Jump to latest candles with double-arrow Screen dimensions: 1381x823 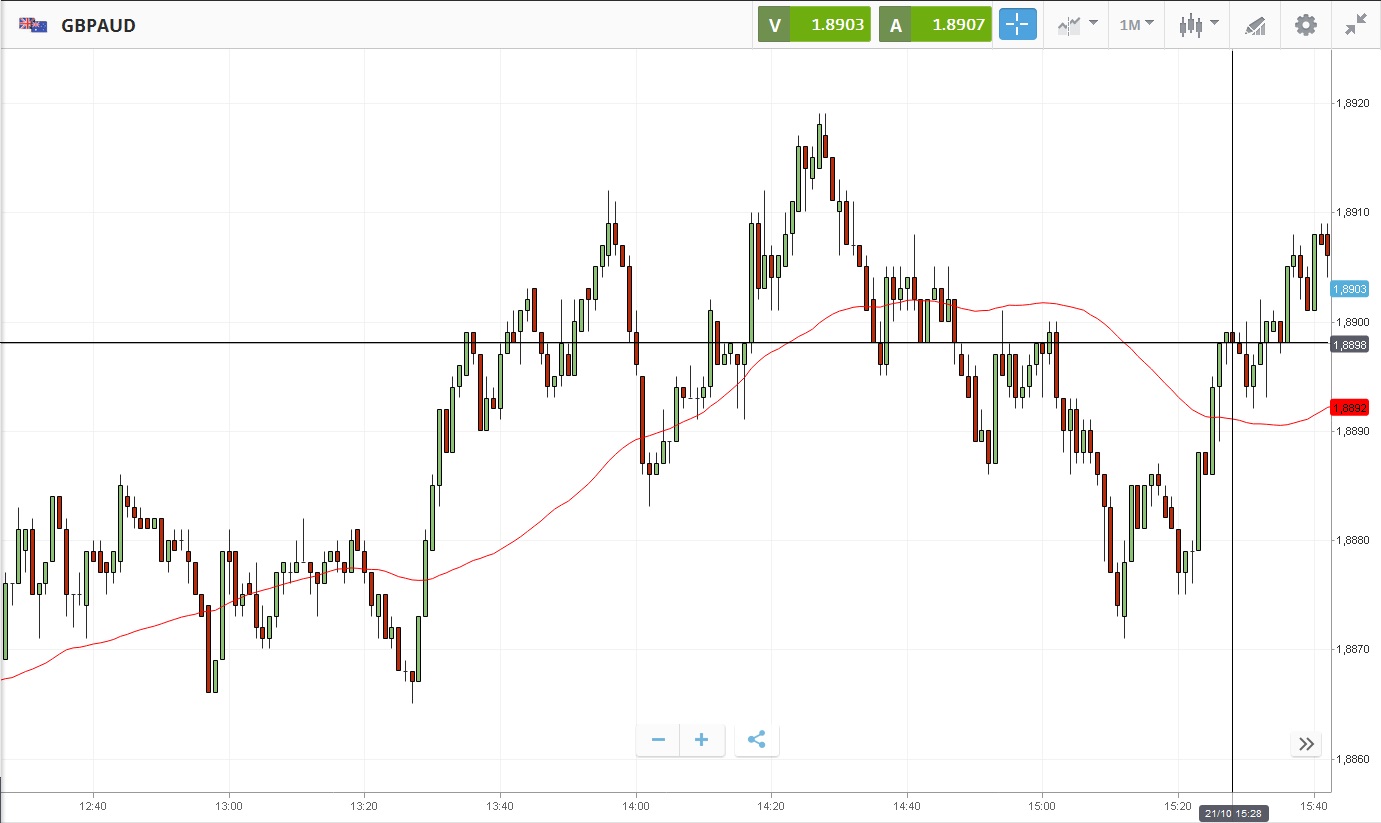1306,744
